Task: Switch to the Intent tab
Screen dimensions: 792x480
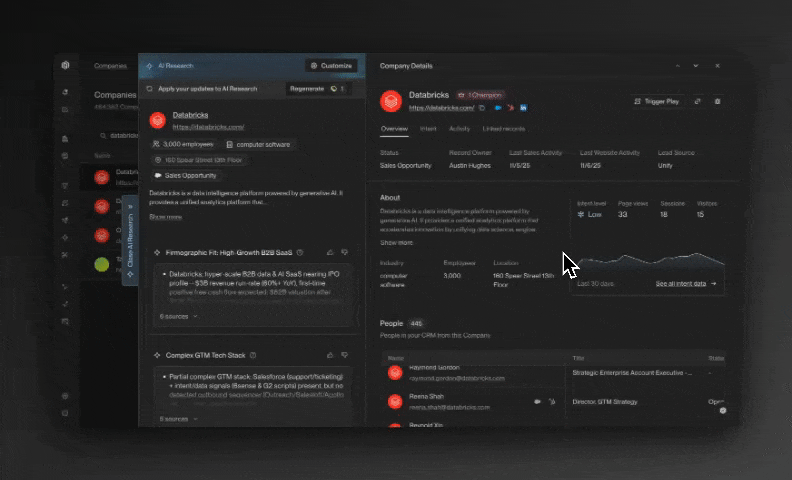Action: pos(428,129)
